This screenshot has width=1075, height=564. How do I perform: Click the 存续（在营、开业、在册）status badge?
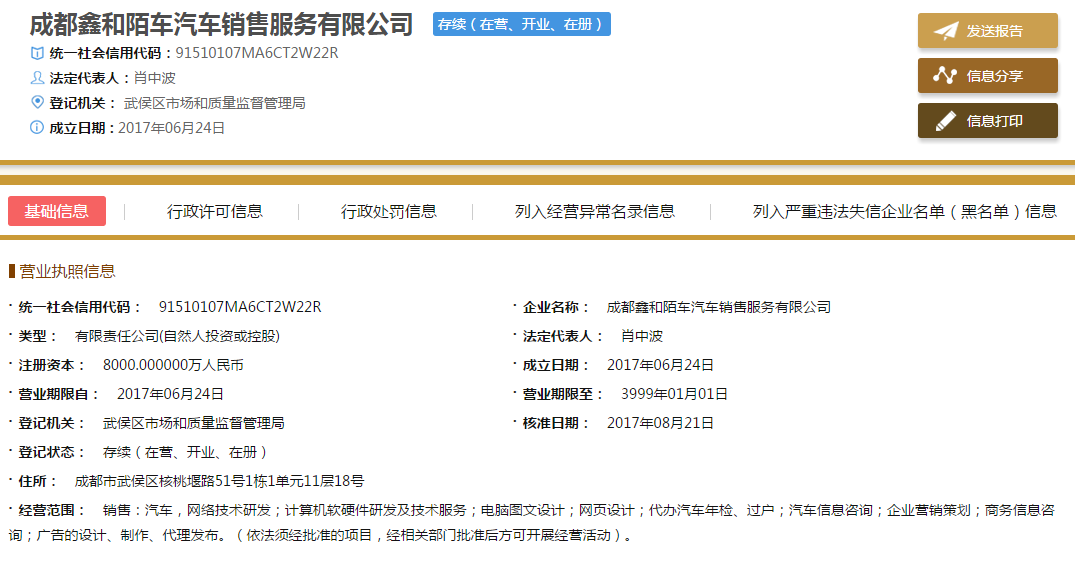tap(522, 24)
